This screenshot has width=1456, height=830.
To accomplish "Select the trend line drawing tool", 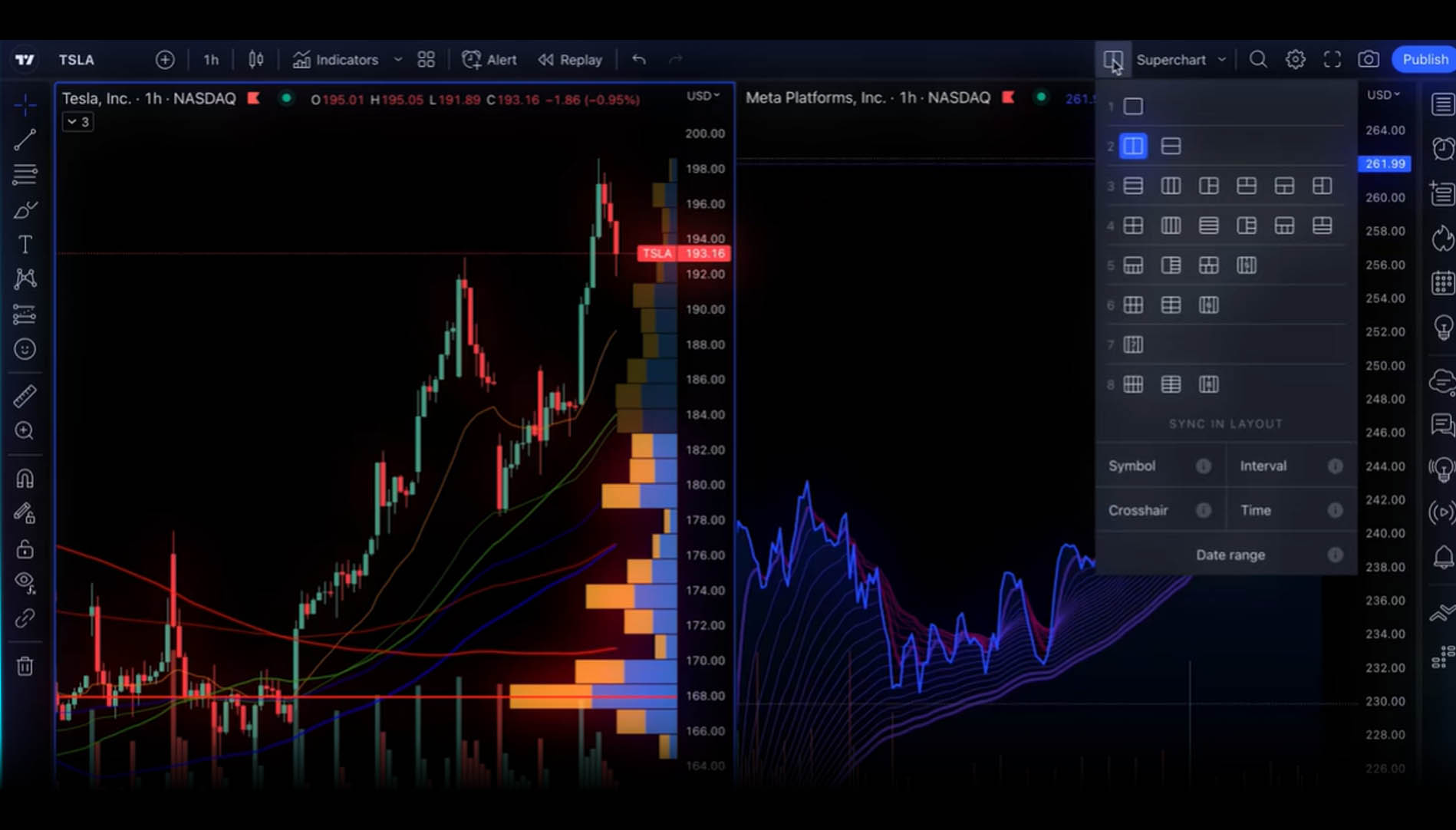I will pyautogui.click(x=25, y=139).
